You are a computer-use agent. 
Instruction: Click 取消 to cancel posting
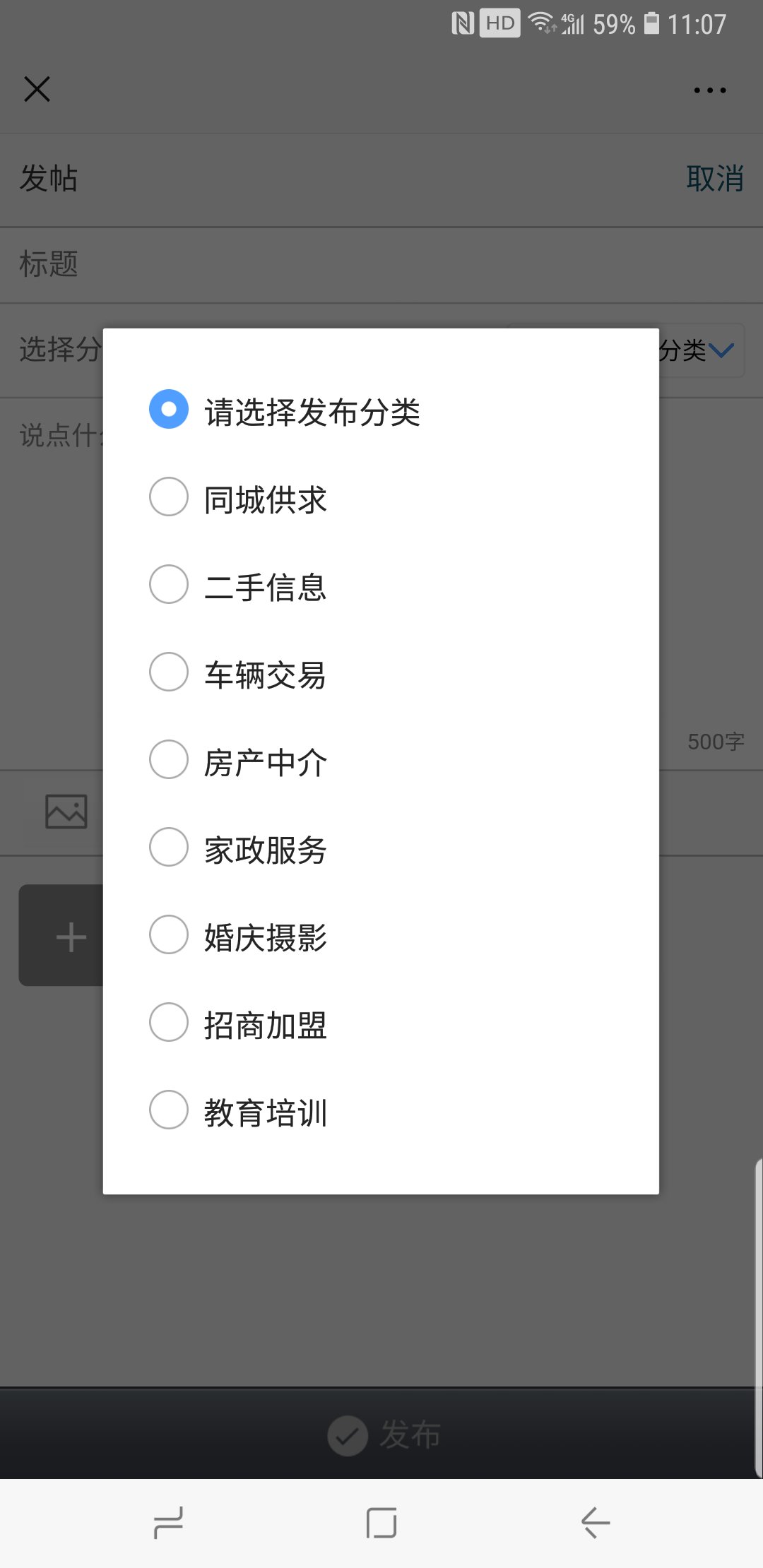(716, 178)
